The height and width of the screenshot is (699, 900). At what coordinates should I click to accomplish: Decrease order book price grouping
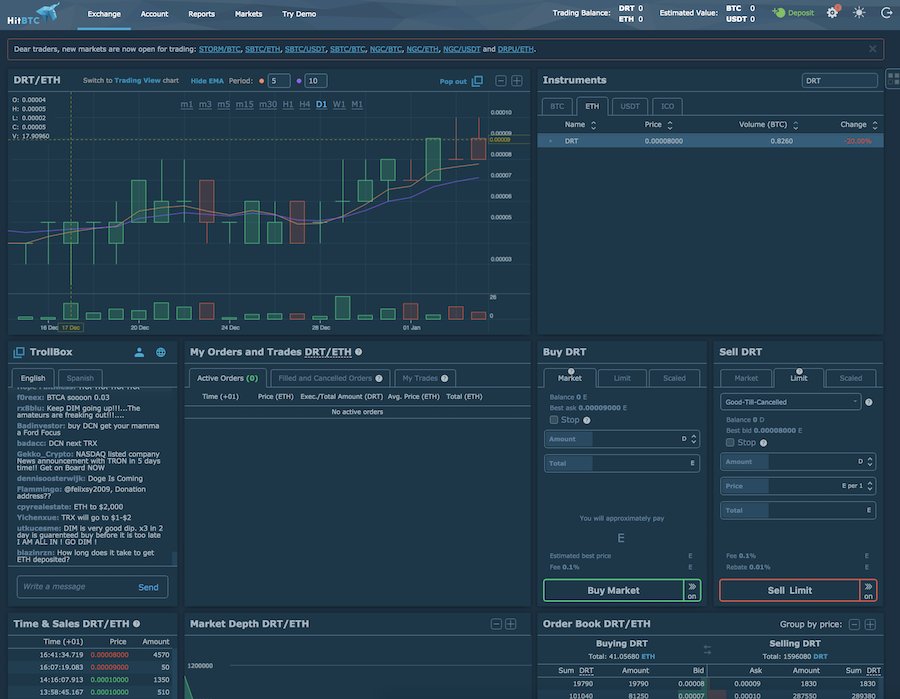pos(854,624)
